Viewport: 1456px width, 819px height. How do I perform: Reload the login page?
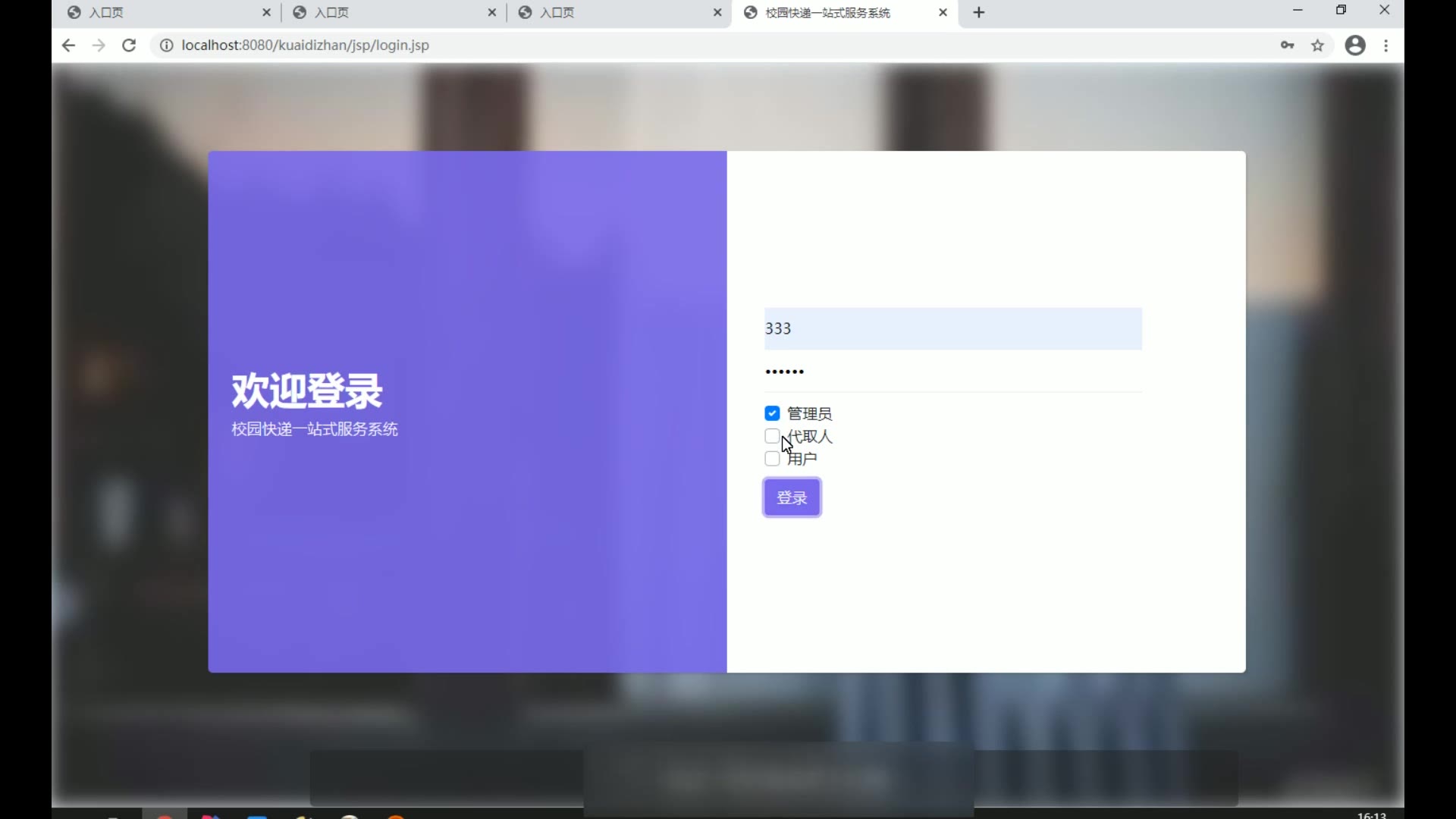[129, 45]
